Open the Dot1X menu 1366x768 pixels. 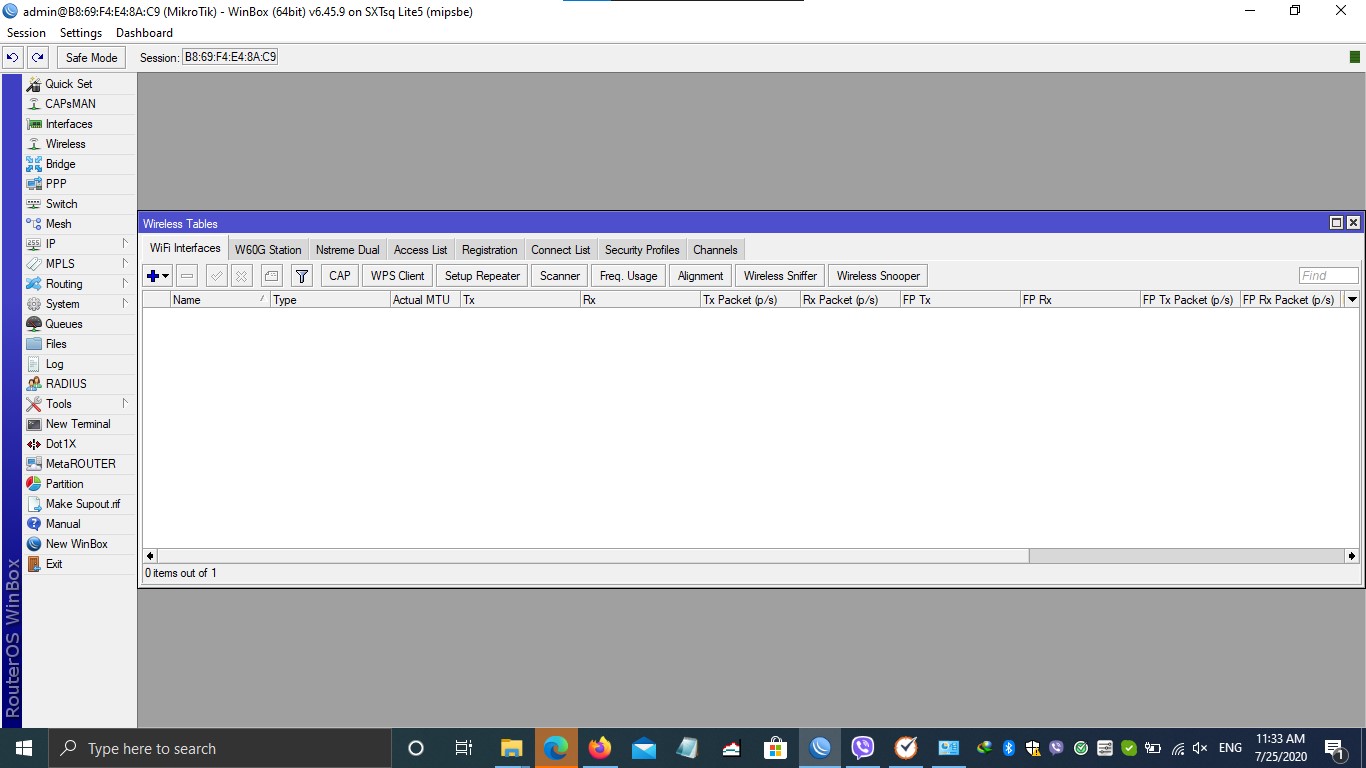pyautogui.click(x=80, y=444)
